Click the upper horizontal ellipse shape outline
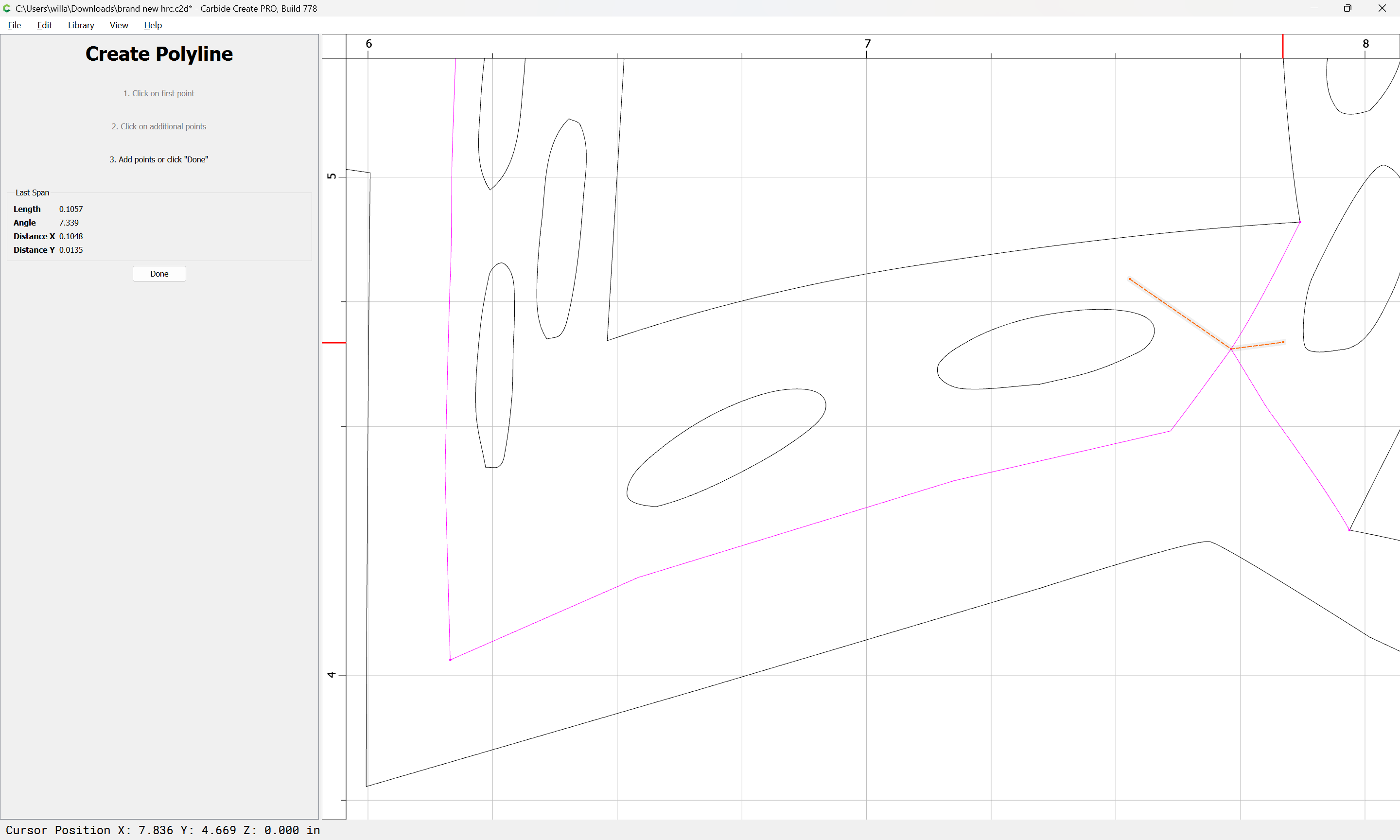The image size is (1400, 840). [1046, 349]
